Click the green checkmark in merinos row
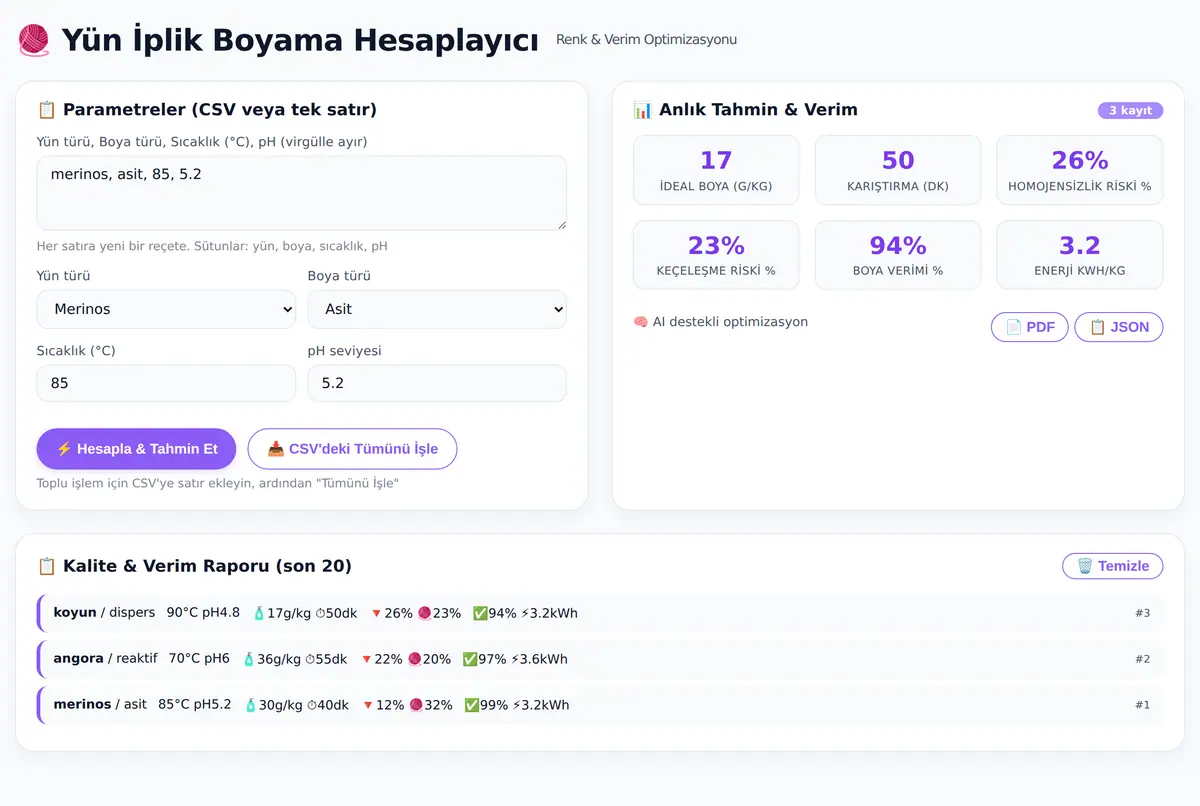The image size is (1200, 806). click(x=471, y=705)
